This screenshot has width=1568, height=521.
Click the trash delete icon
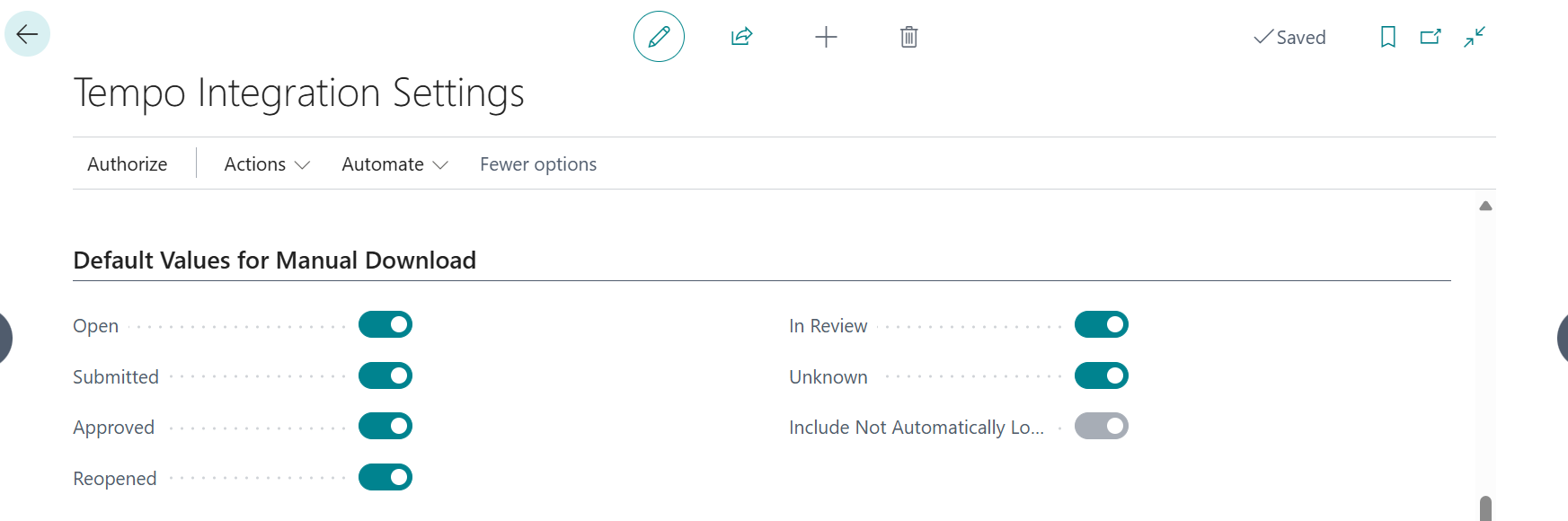pos(908,37)
